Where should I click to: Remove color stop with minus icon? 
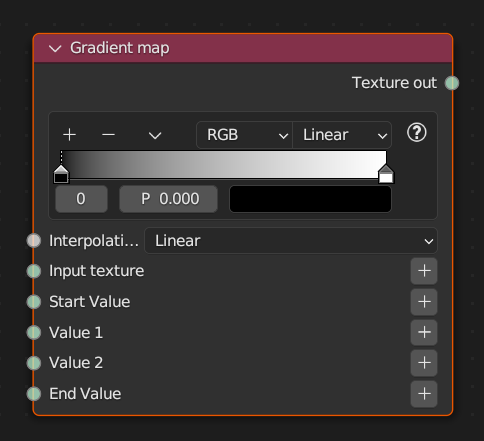coord(108,135)
